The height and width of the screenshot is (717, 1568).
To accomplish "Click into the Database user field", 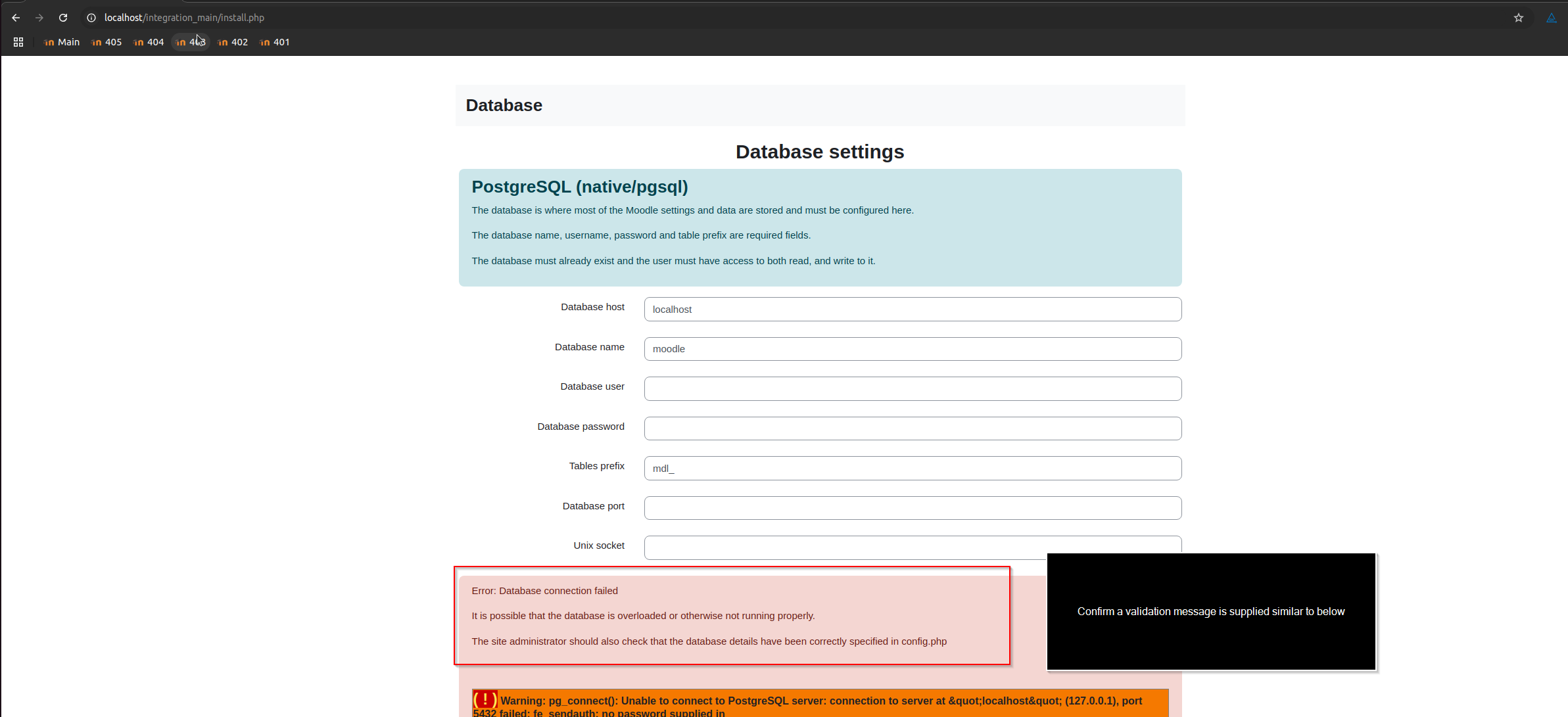I will coord(913,388).
